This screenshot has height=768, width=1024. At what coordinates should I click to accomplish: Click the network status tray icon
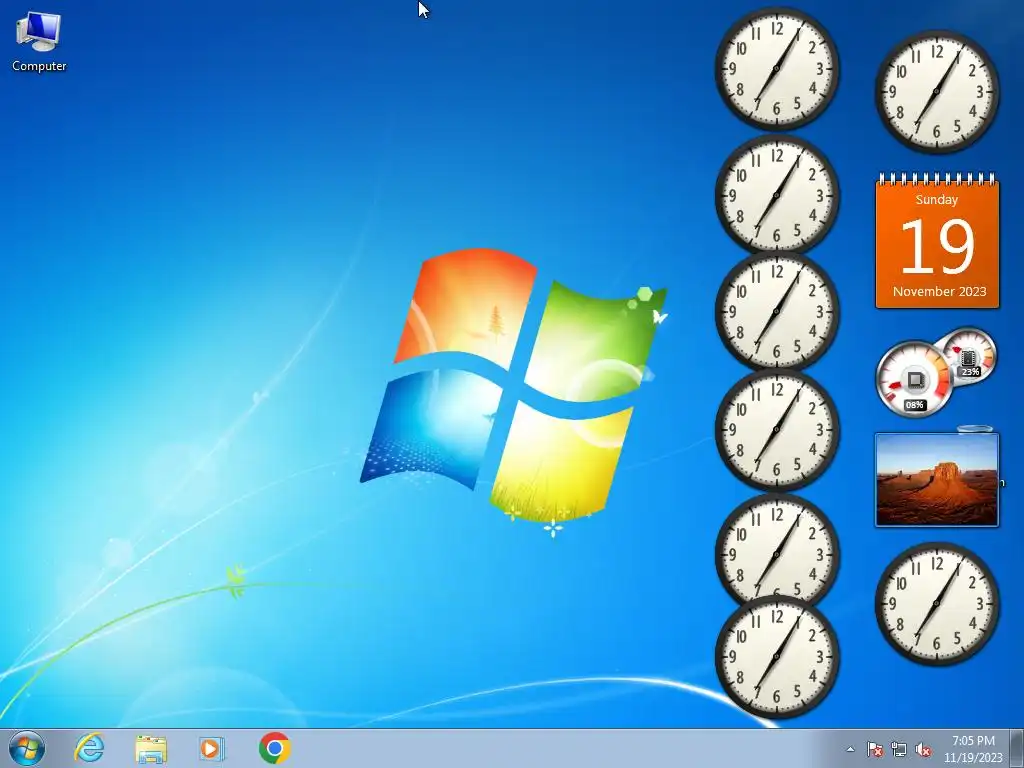point(899,749)
